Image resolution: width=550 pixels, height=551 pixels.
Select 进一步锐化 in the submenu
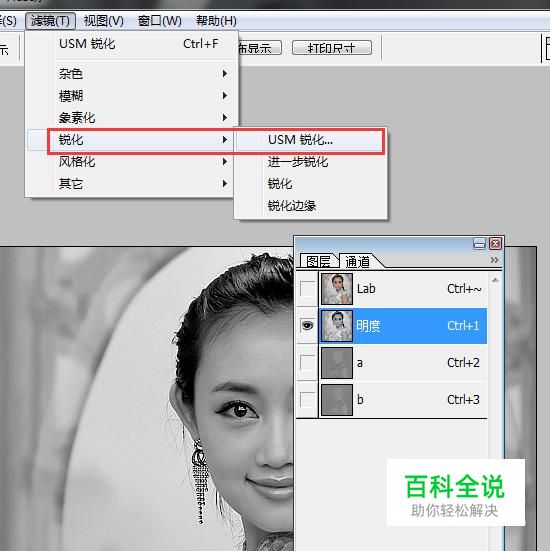tap(311, 162)
